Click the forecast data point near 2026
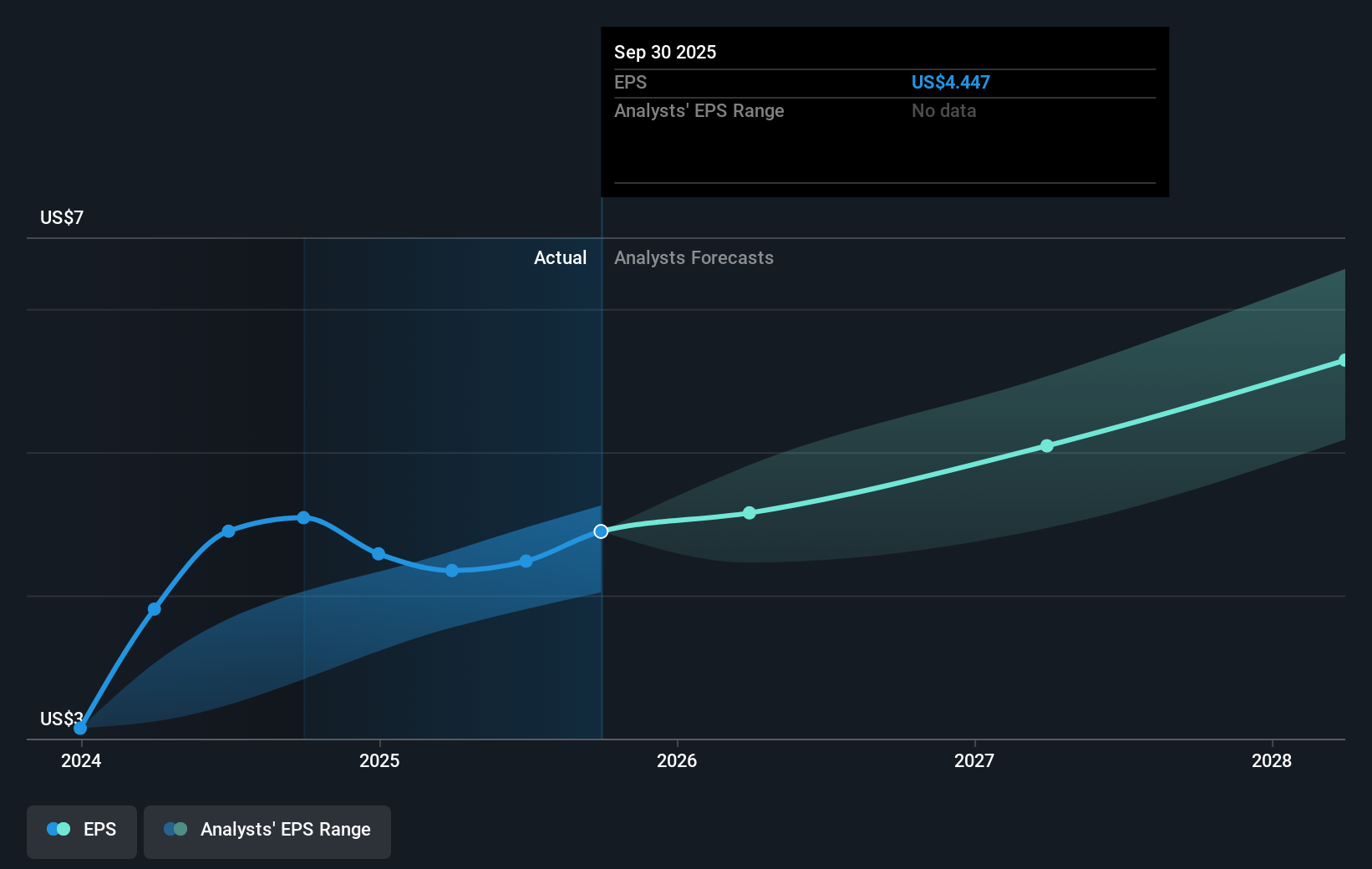The image size is (1372, 869). click(x=750, y=513)
